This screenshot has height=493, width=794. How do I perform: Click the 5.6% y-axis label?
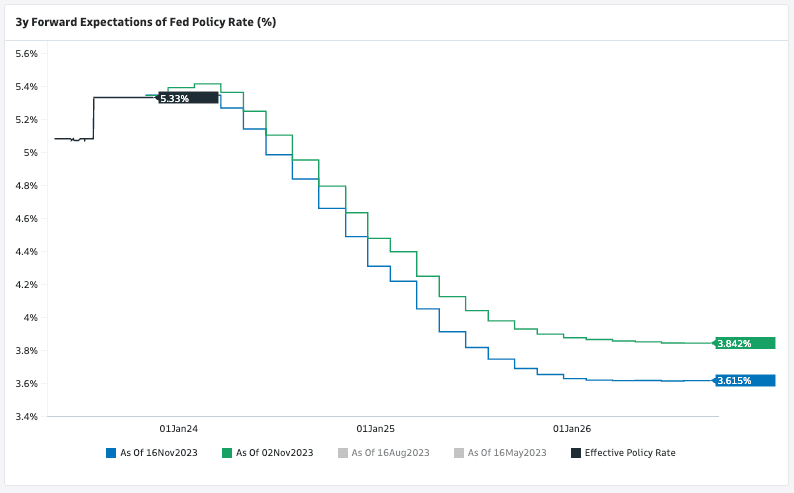24,53
